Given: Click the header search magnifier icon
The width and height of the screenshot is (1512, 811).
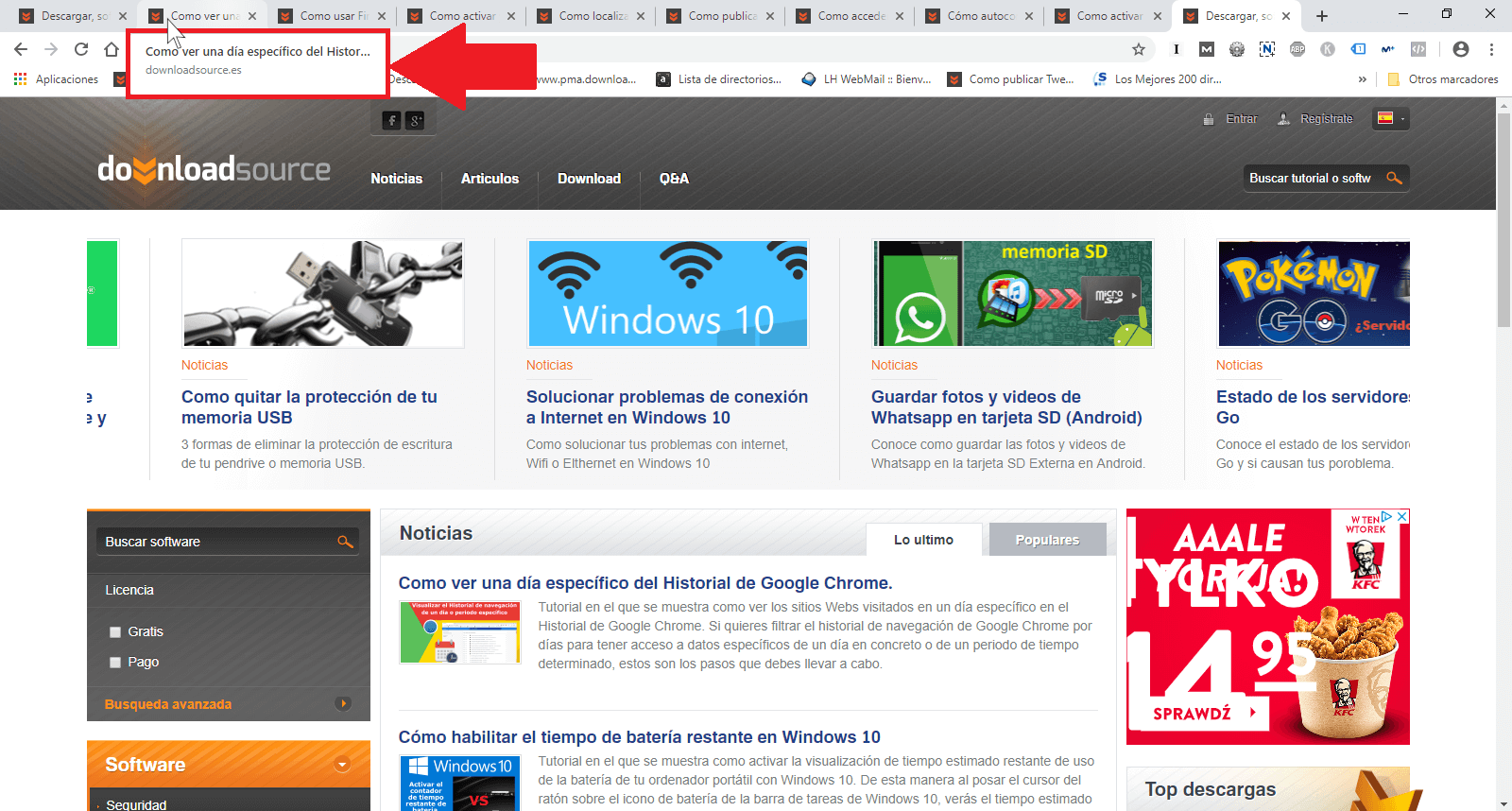Looking at the screenshot, I should coord(1394,178).
